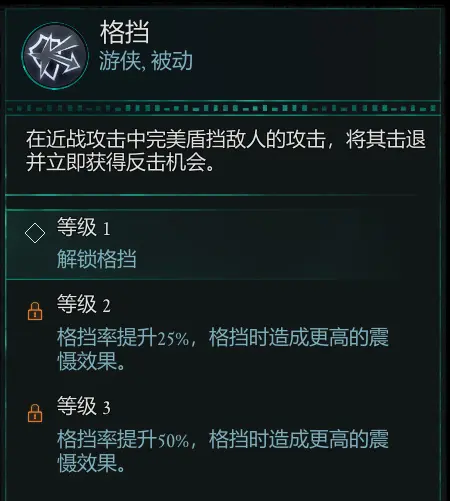Select the 格挡 skill title text
The height and width of the screenshot is (501, 450).
(124, 32)
